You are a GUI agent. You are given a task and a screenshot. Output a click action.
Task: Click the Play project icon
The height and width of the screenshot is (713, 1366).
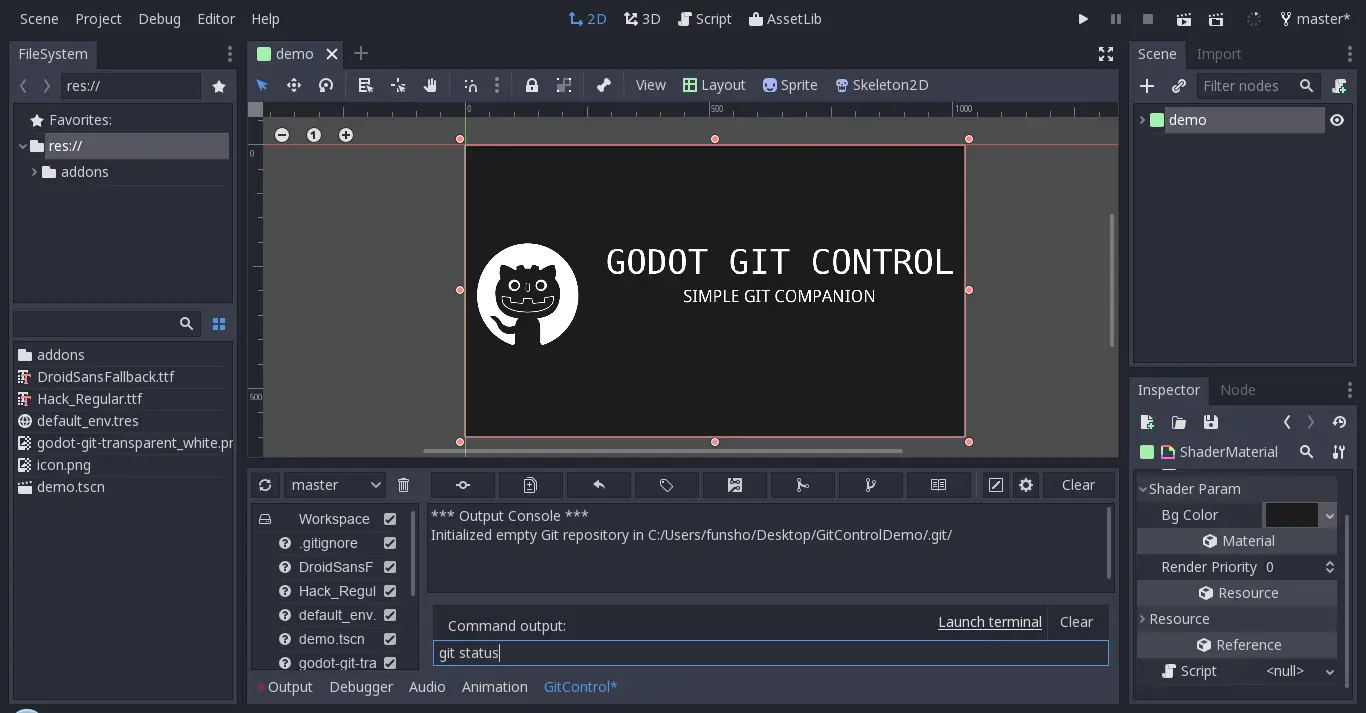[x=1083, y=19]
